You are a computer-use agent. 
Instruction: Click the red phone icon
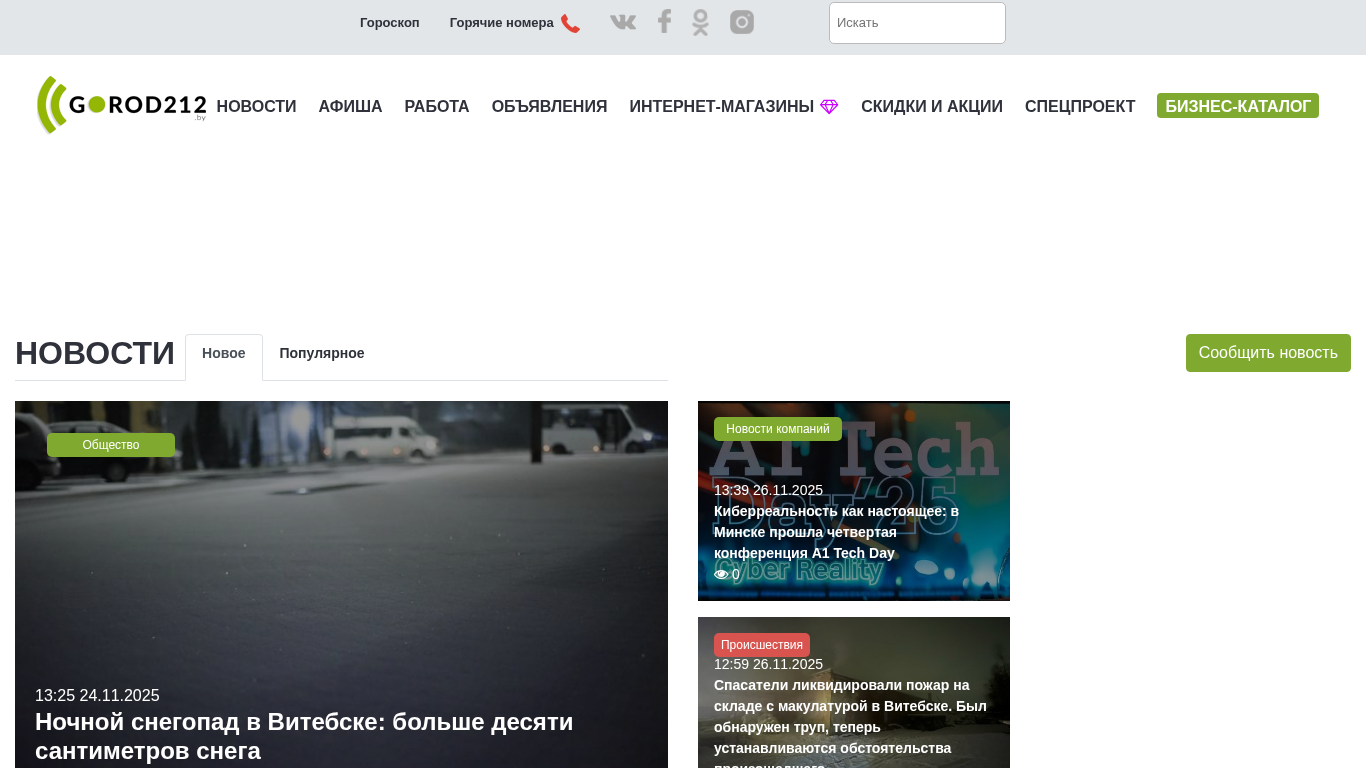pyautogui.click(x=570, y=23)
